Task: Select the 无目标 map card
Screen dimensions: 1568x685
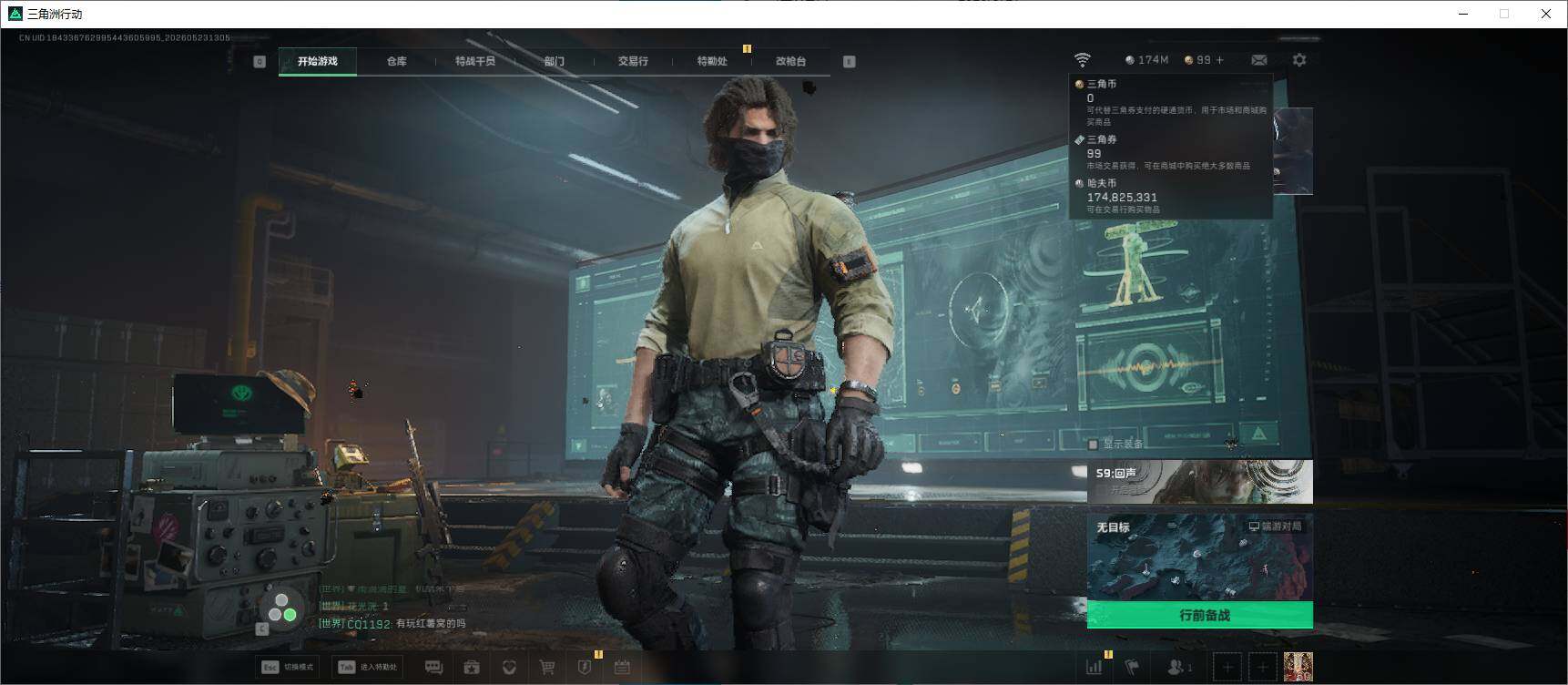Action: pos(1200,558)
